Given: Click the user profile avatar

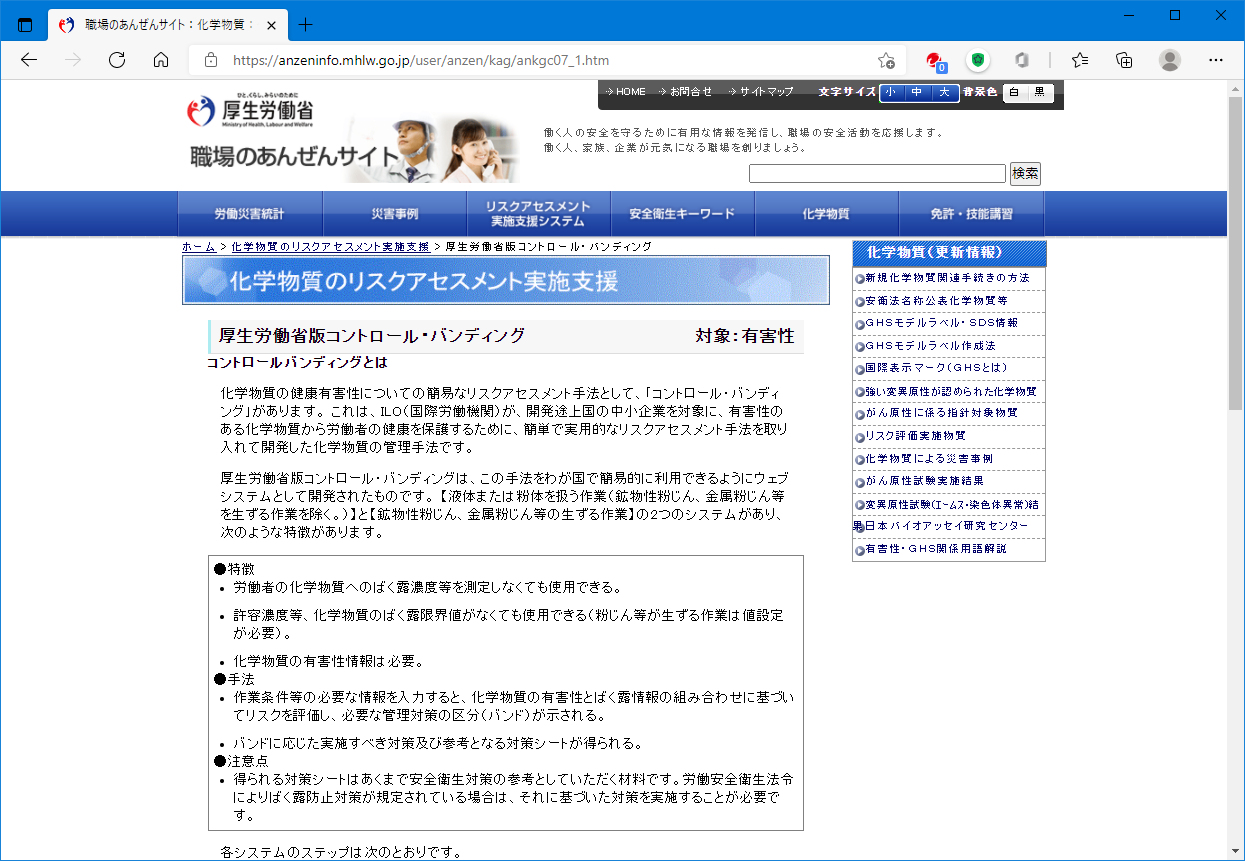Looking at the screenshot, I should click(1169, 60).
